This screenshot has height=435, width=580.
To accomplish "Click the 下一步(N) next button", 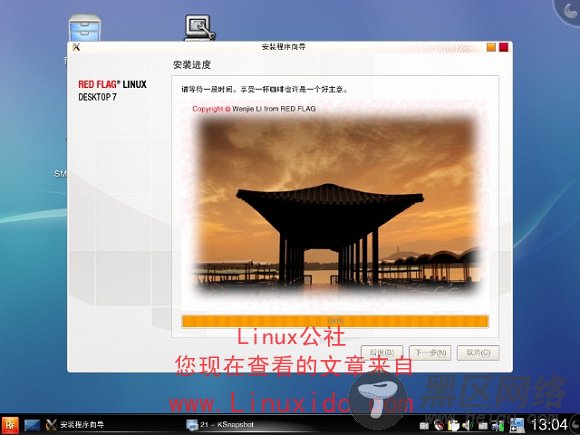I will [430, 353].
